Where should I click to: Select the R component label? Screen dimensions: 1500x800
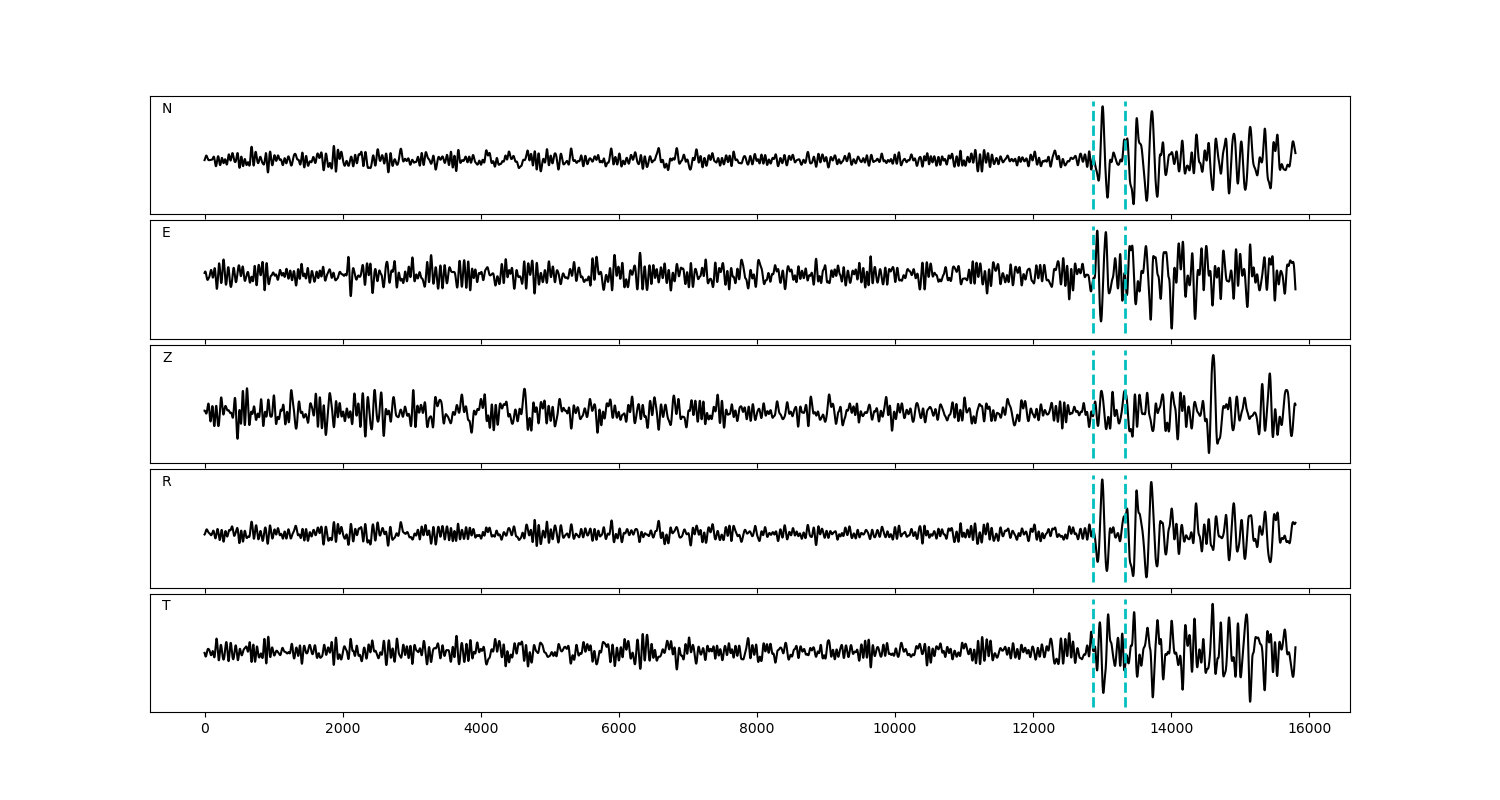pos(167,482)
